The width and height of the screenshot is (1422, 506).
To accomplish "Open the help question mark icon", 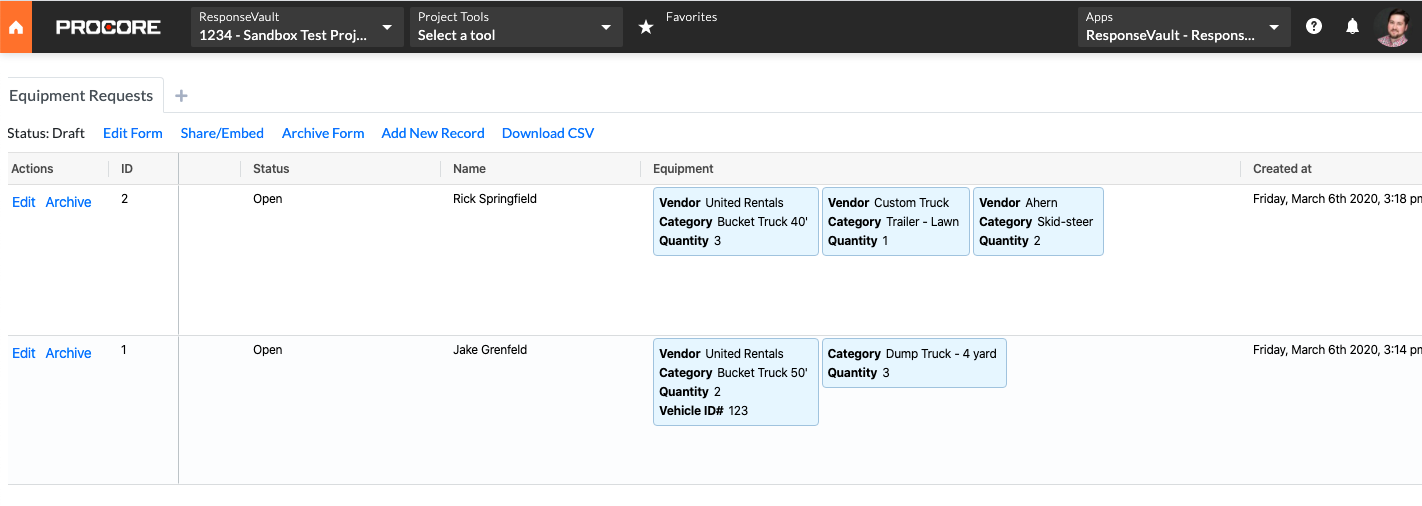I will [1314, 27].
